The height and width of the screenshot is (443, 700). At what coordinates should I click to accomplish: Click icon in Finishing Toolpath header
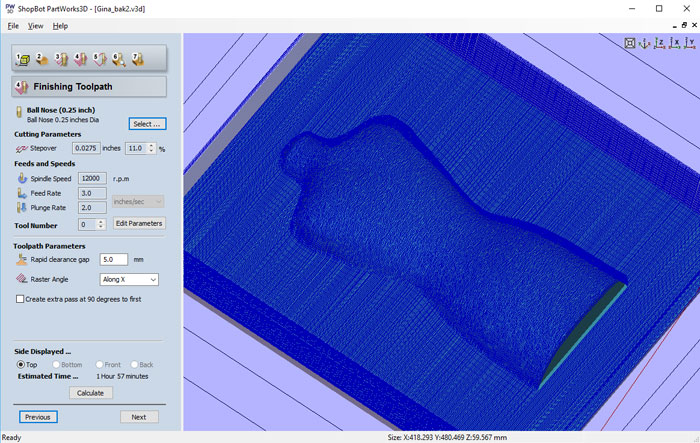21,87
